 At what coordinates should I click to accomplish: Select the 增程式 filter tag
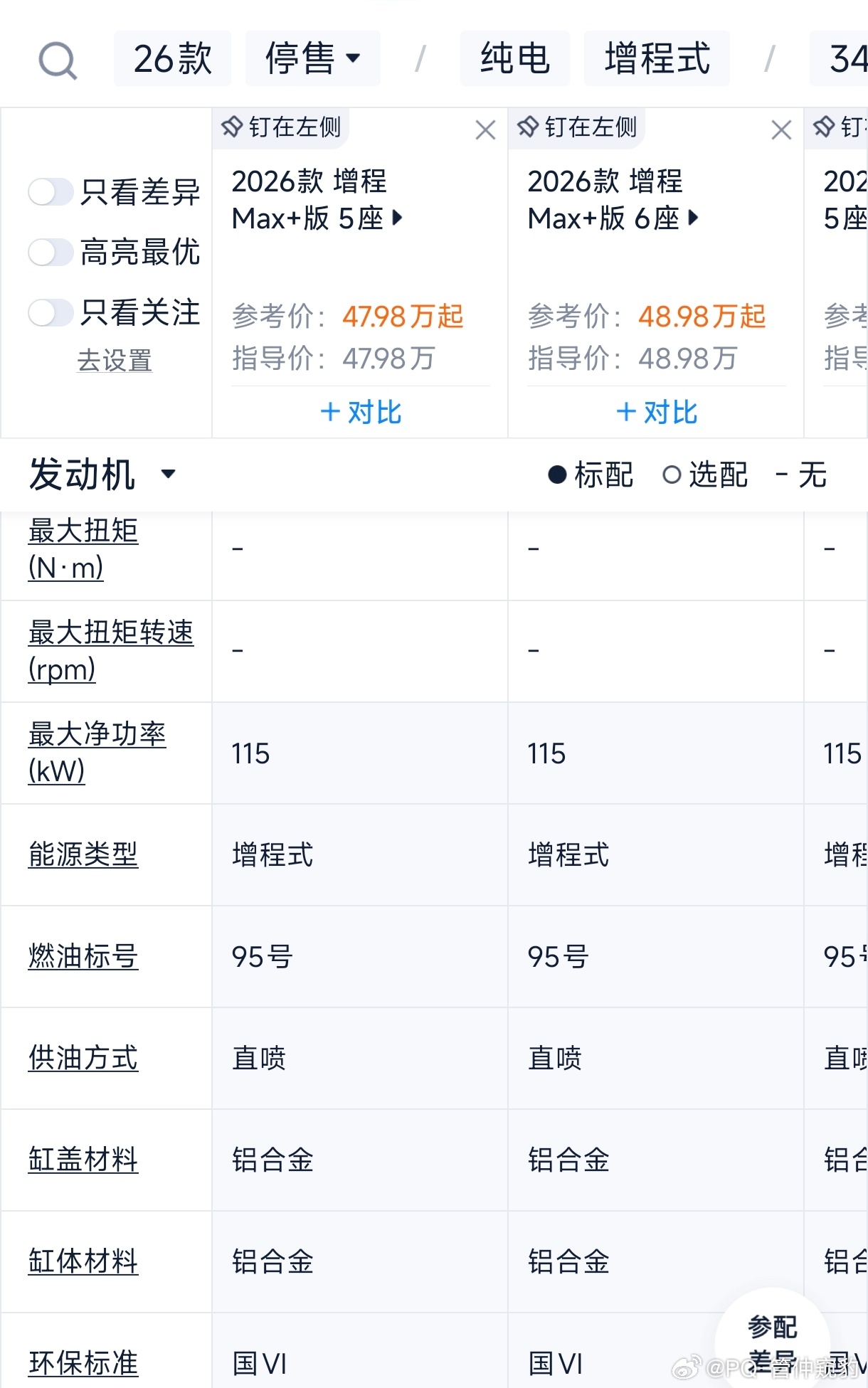pos(657,58)
